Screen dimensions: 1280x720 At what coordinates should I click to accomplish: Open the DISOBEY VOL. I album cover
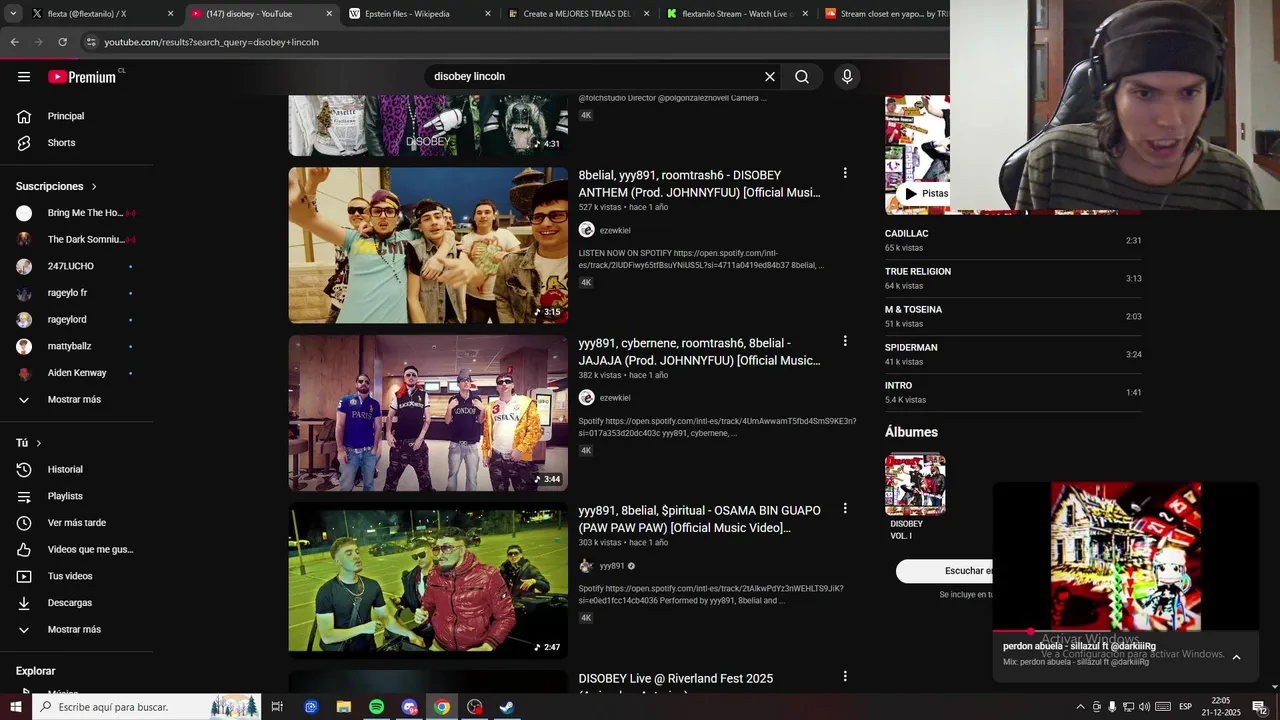pyautogui.click(x=915, y=484)
